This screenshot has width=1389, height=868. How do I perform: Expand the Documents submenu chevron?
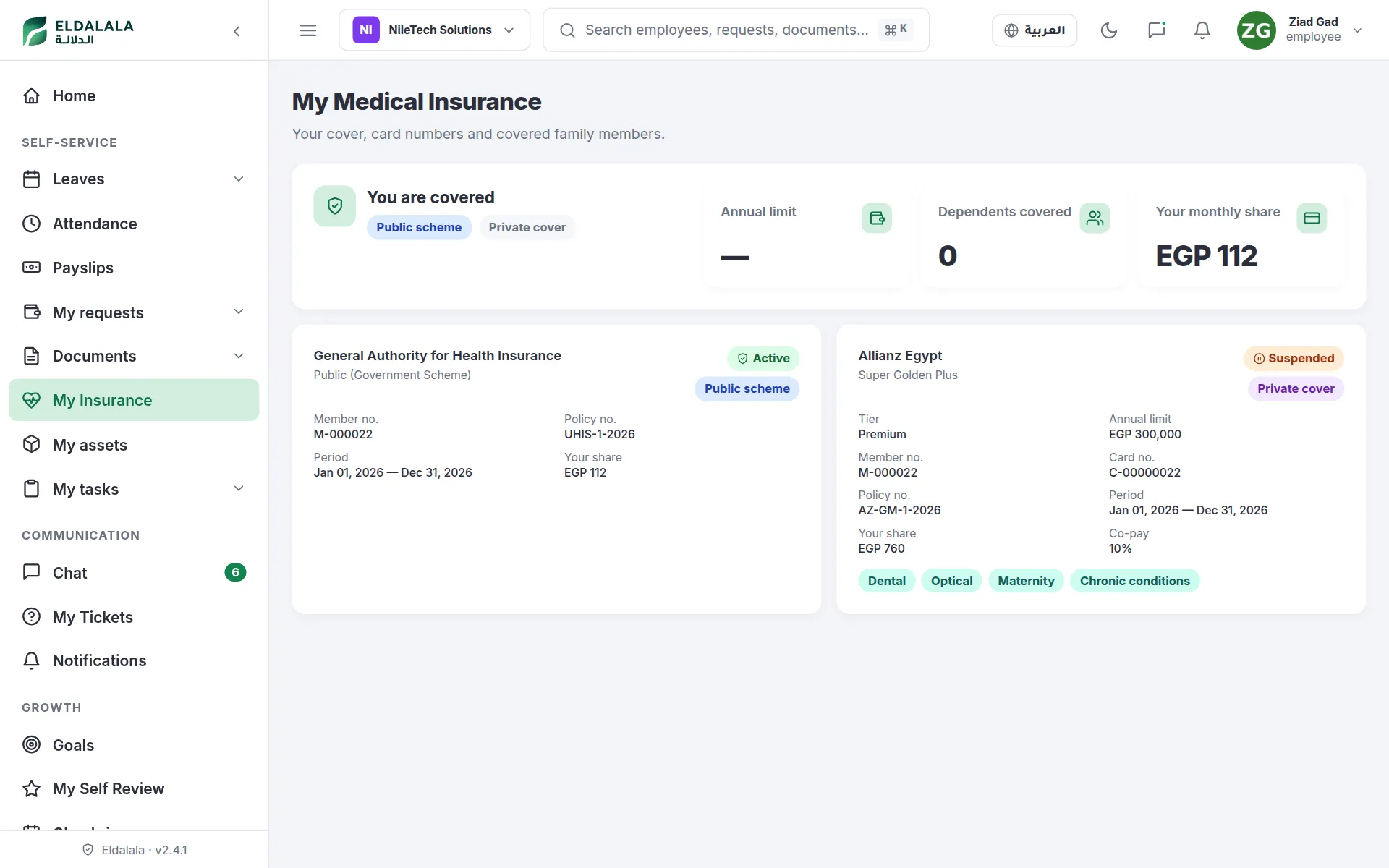pyautogui.click(x=239, y=356)
